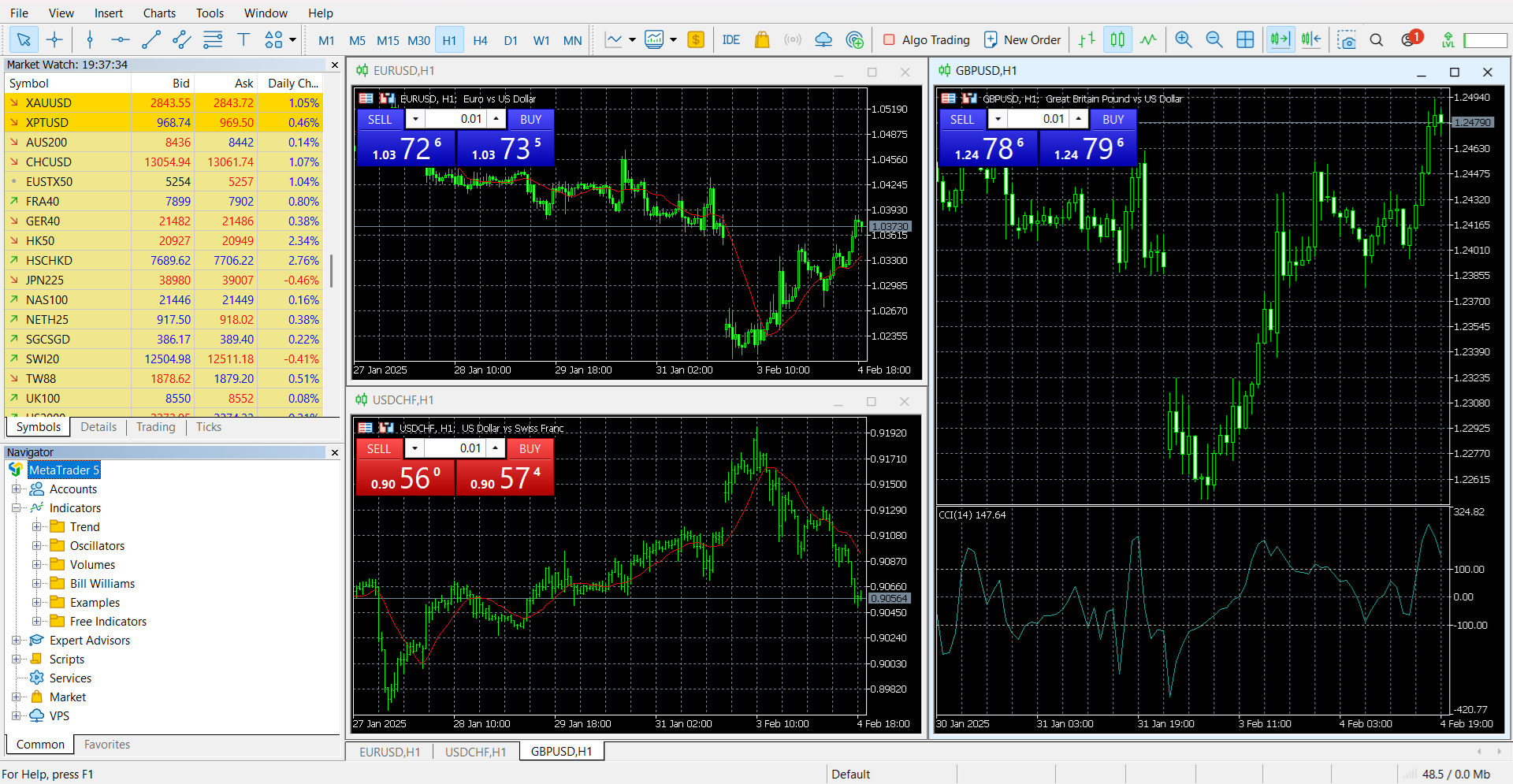
Task: Select the crosshair cursor tool
Action: (54, 40)
